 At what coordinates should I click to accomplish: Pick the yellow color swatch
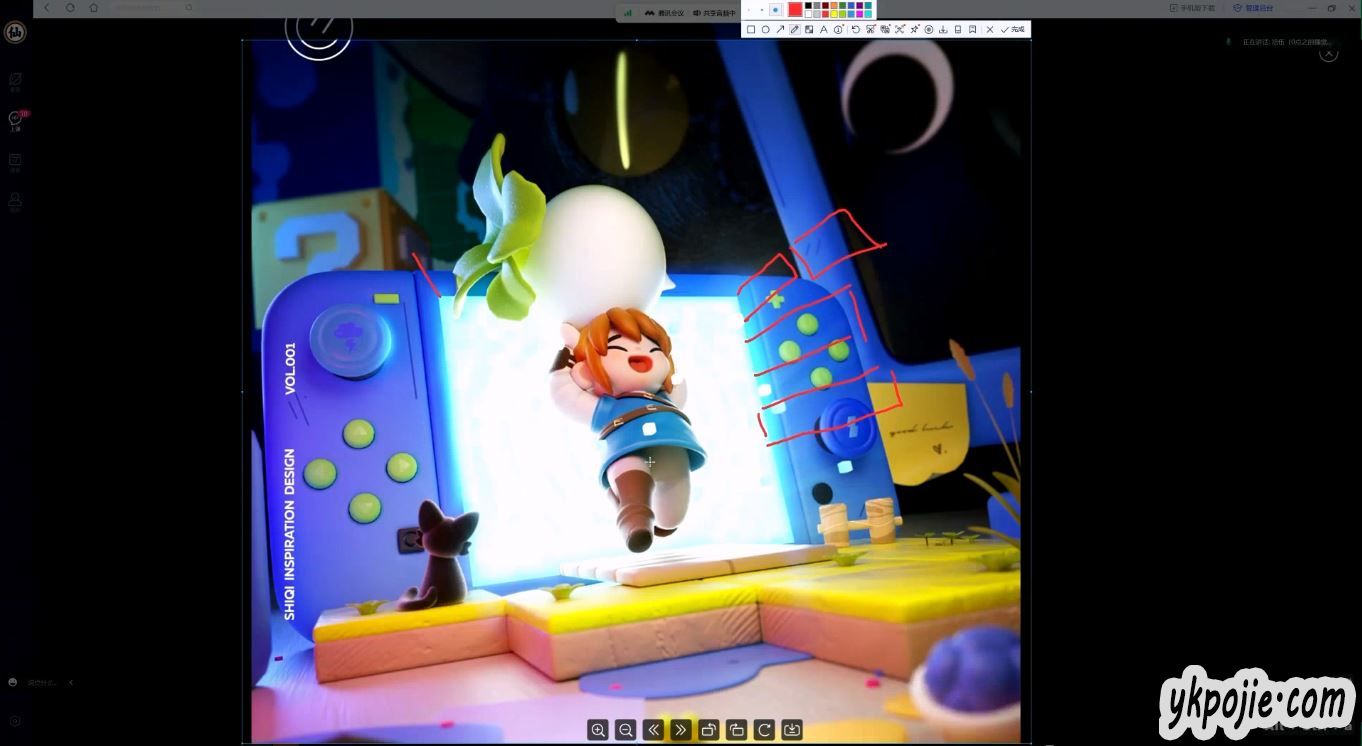pos(833,14)
